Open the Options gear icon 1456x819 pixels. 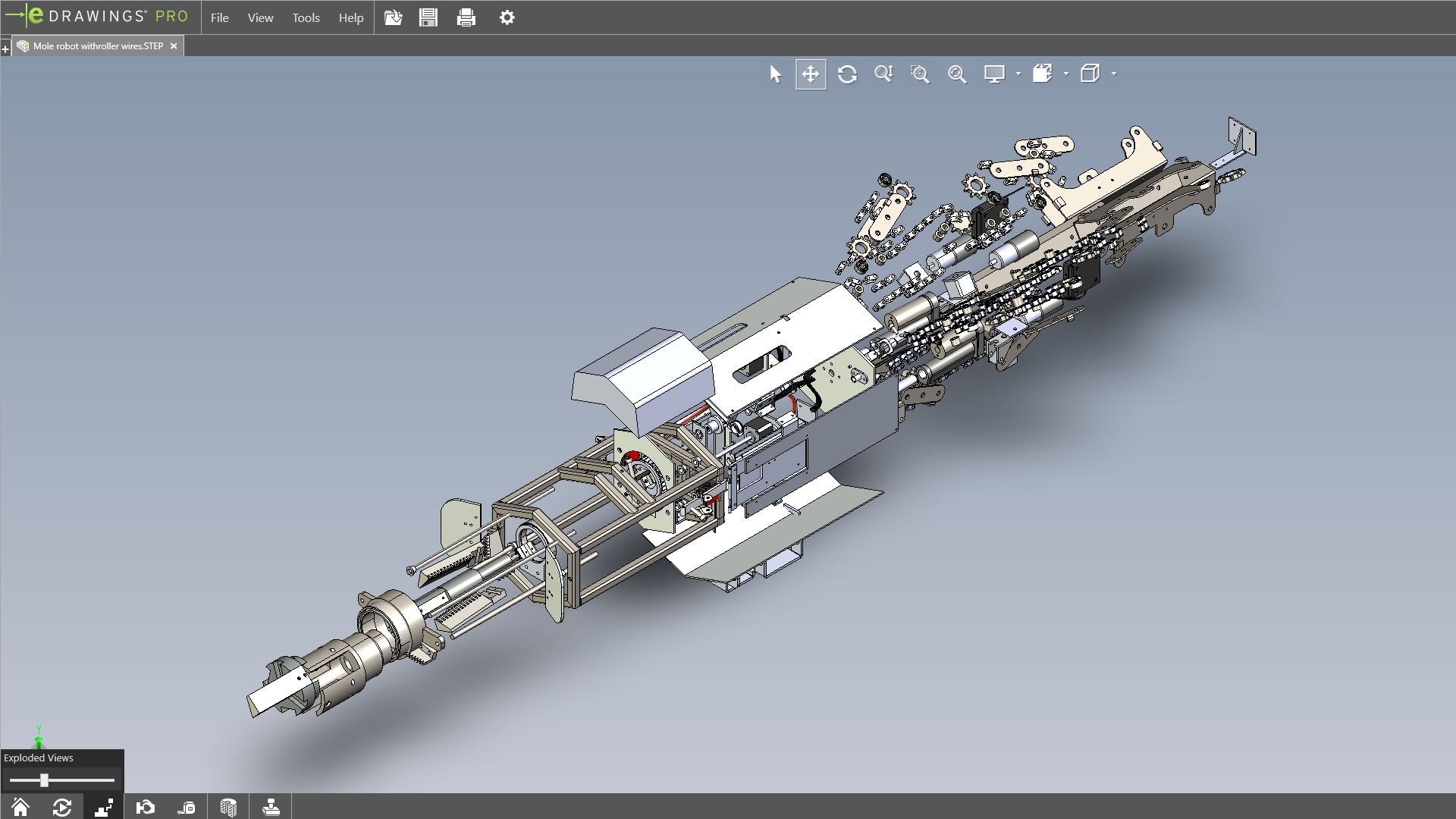pos(507,17)
